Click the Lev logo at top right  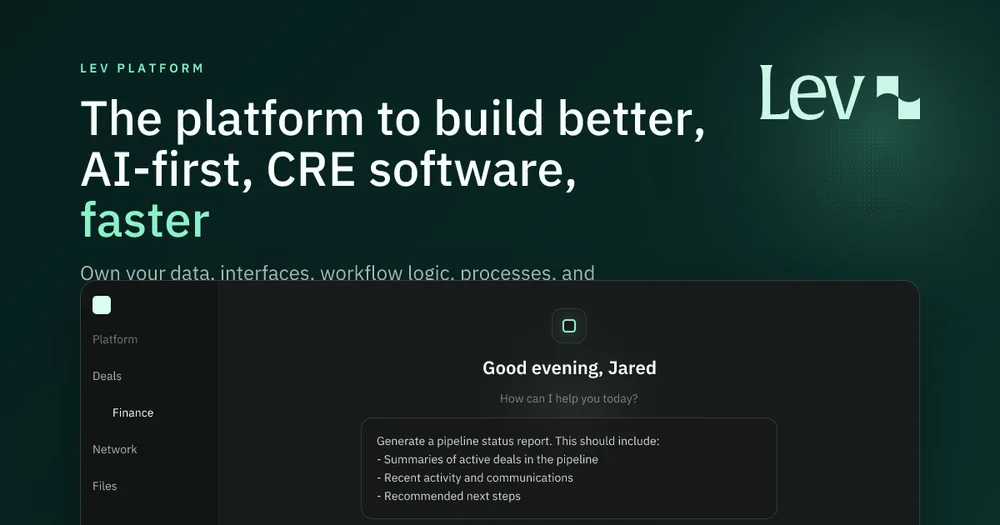pyautogui.click(x=839, y=93)
